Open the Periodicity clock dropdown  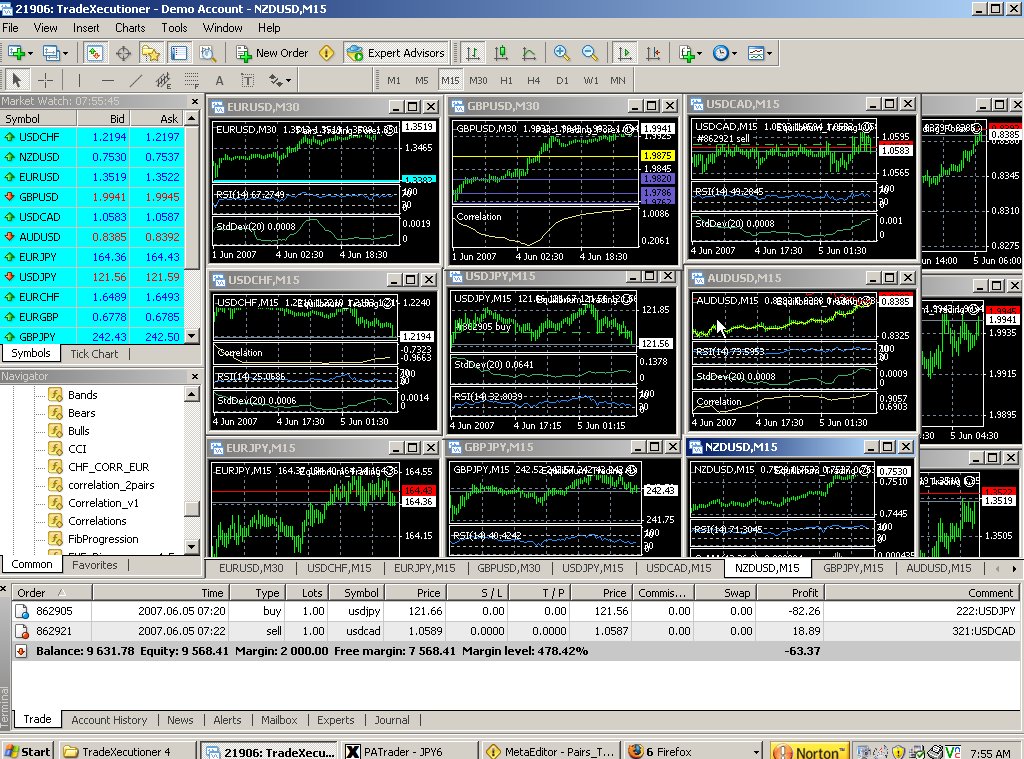[724, 53]
